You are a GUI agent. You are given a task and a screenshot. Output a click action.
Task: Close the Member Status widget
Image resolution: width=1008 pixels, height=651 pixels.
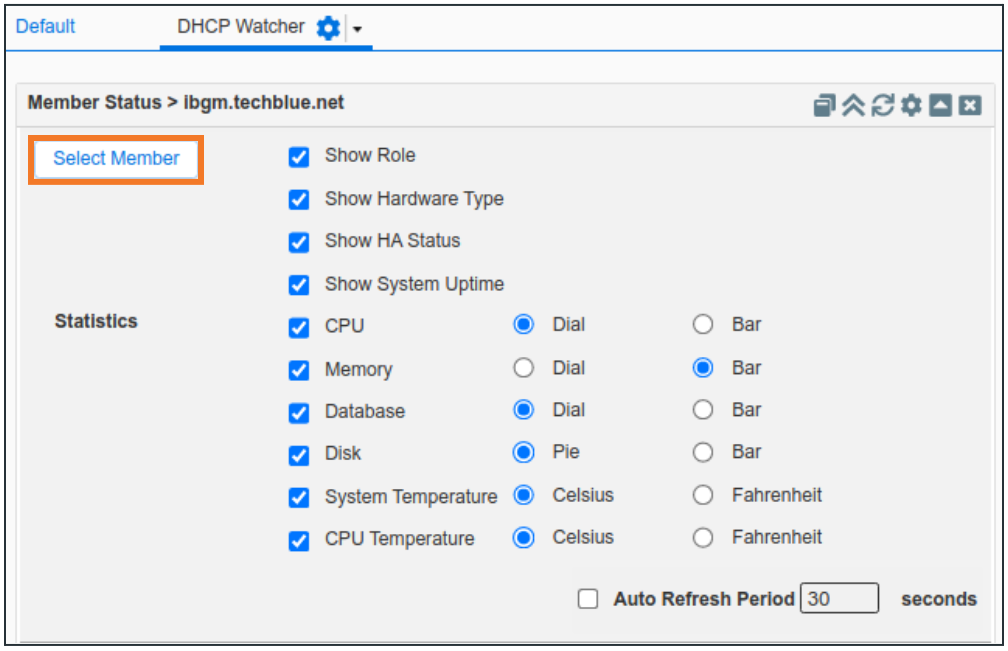click(969, 105)
